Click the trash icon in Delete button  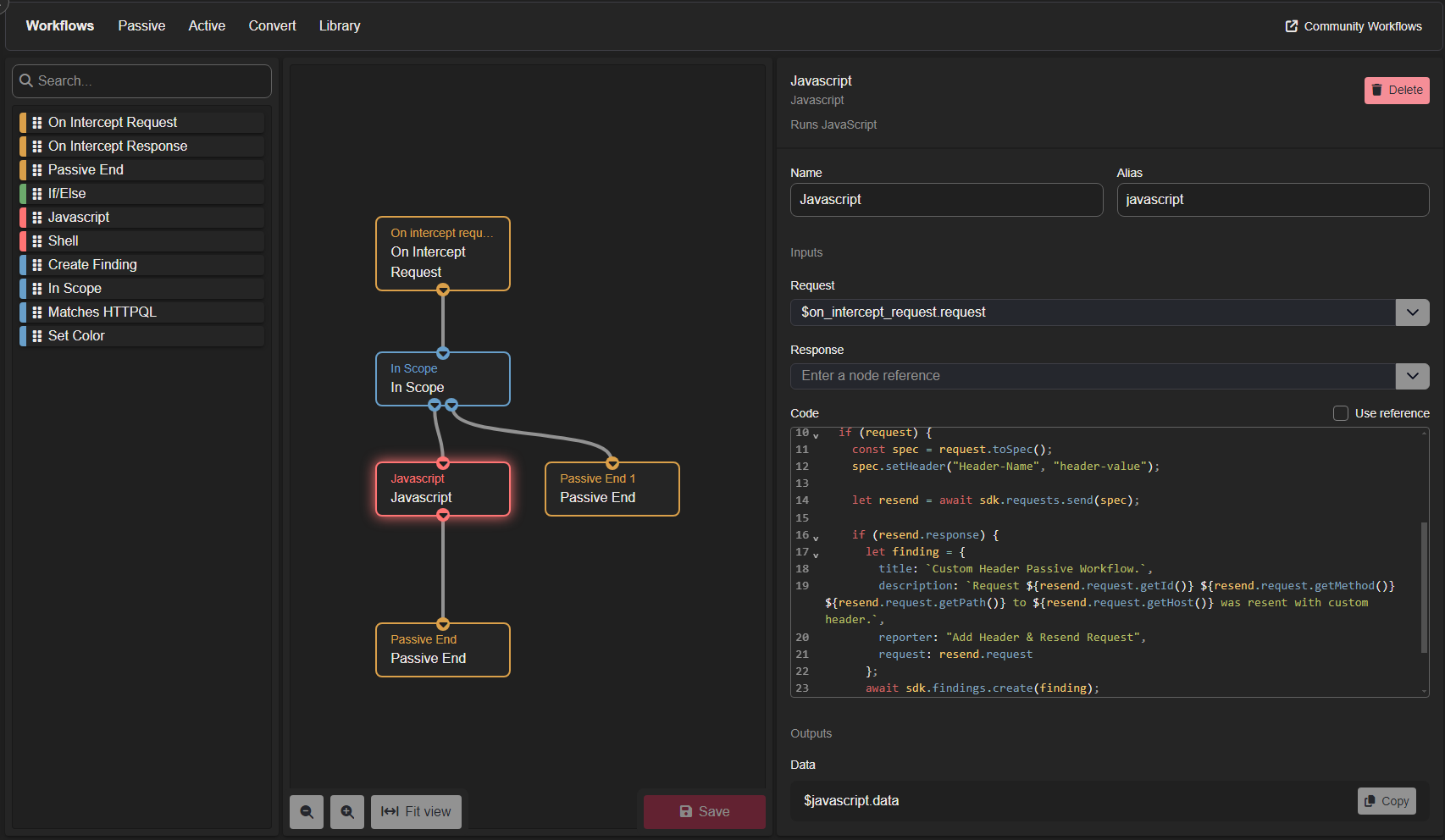click(1377, 90)
